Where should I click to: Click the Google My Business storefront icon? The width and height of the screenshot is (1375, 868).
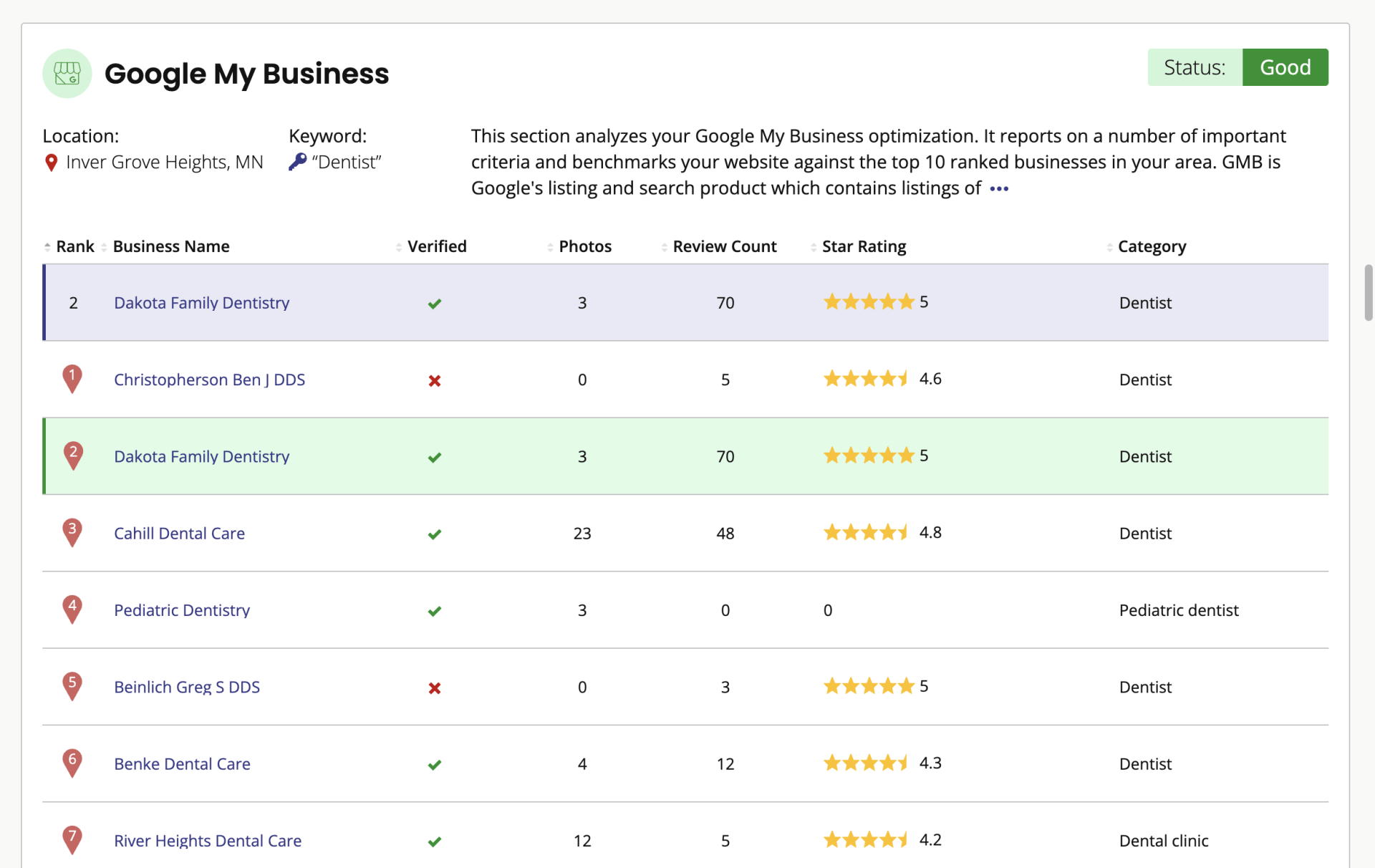click(x=67, y=73)
